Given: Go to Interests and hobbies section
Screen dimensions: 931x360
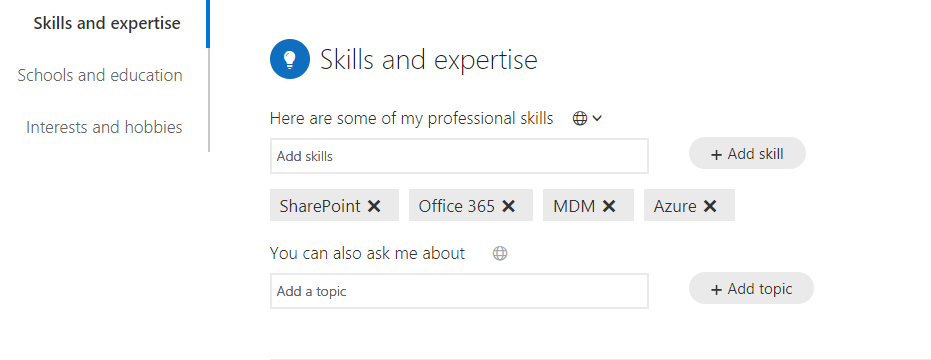Looking at the screenshot, I should click(x=104, y=127).
